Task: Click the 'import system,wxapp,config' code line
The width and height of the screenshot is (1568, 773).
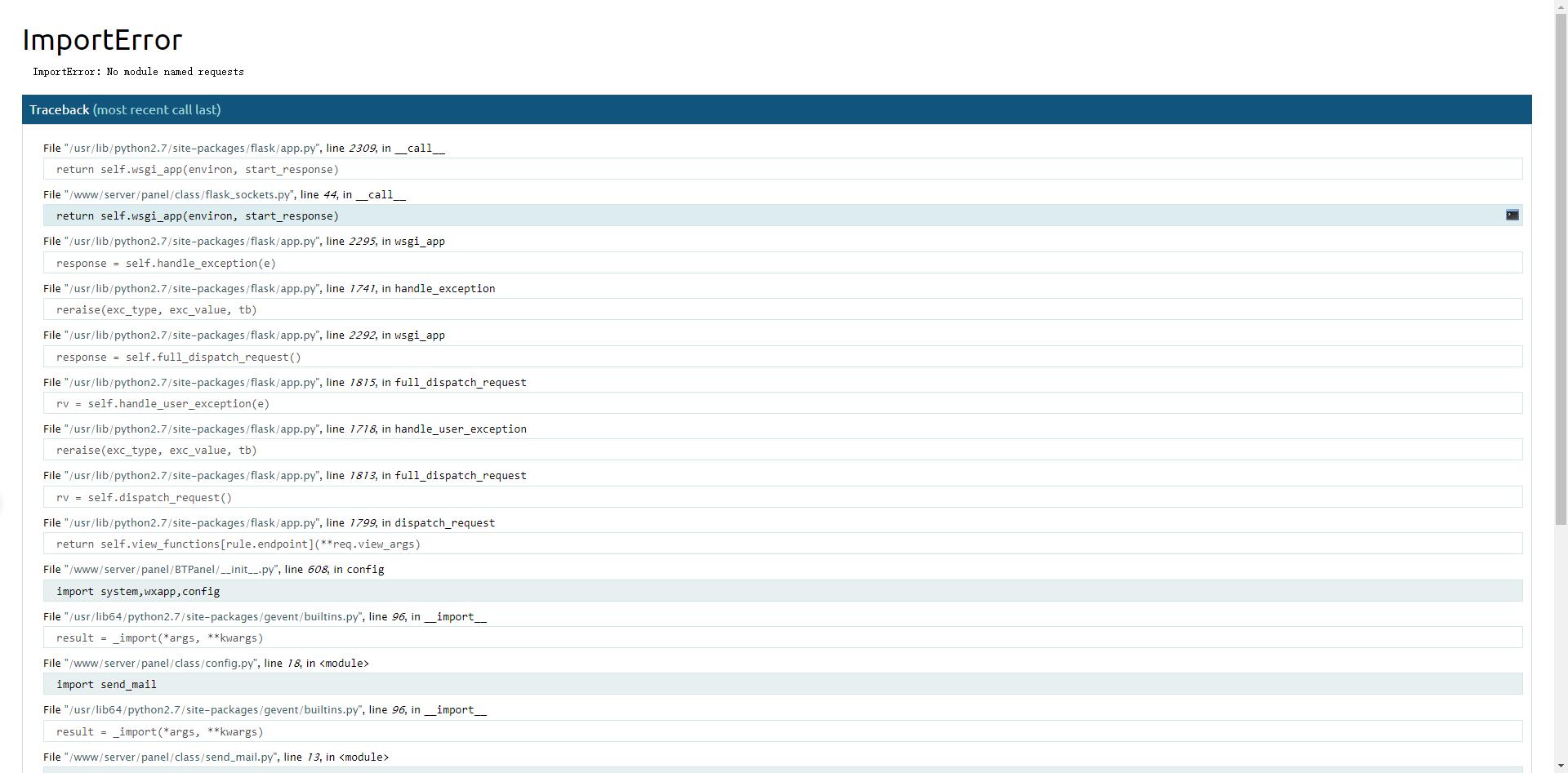Action: pos(782,591)
